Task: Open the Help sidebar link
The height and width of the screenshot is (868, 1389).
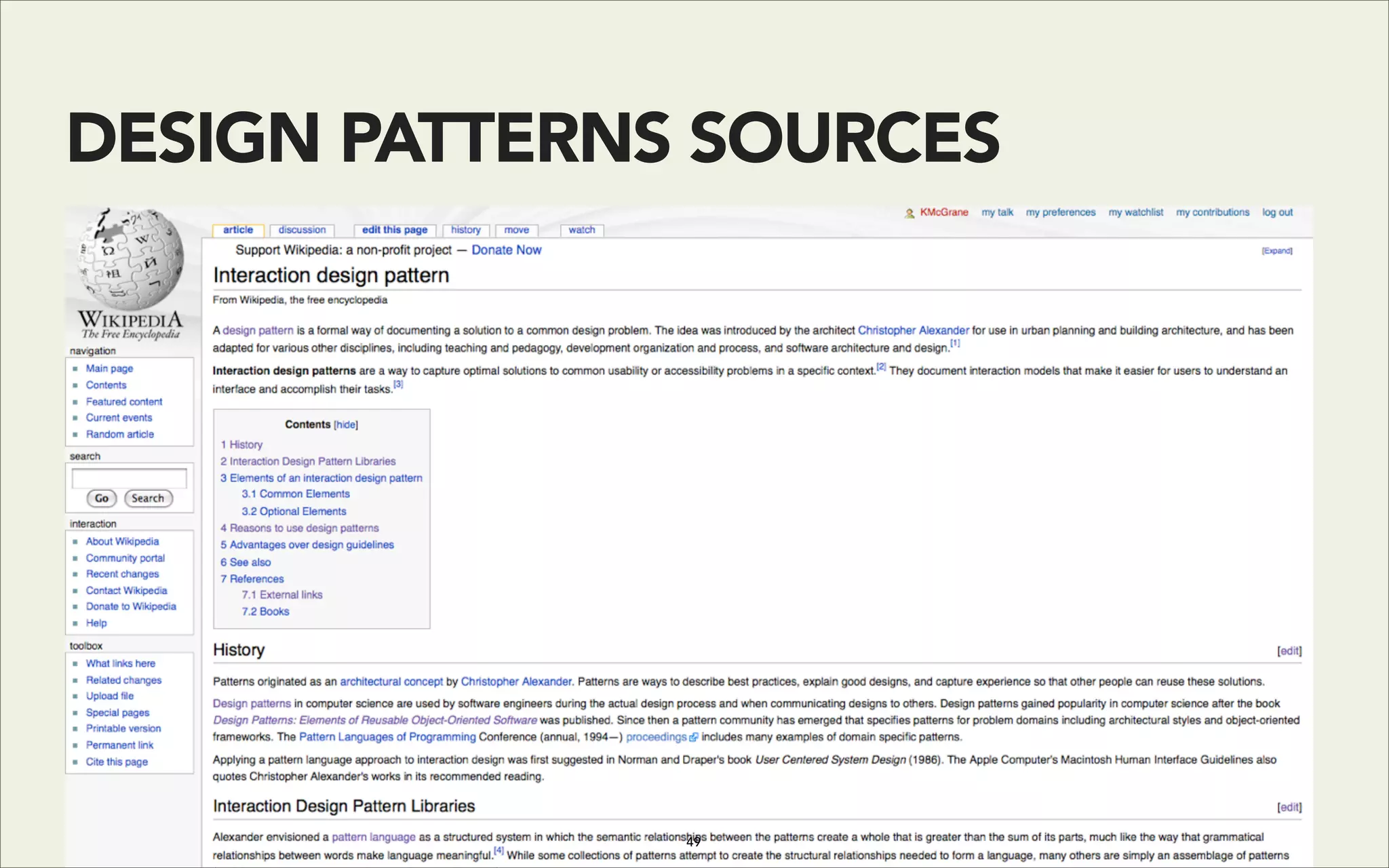Action: [96, 623]
